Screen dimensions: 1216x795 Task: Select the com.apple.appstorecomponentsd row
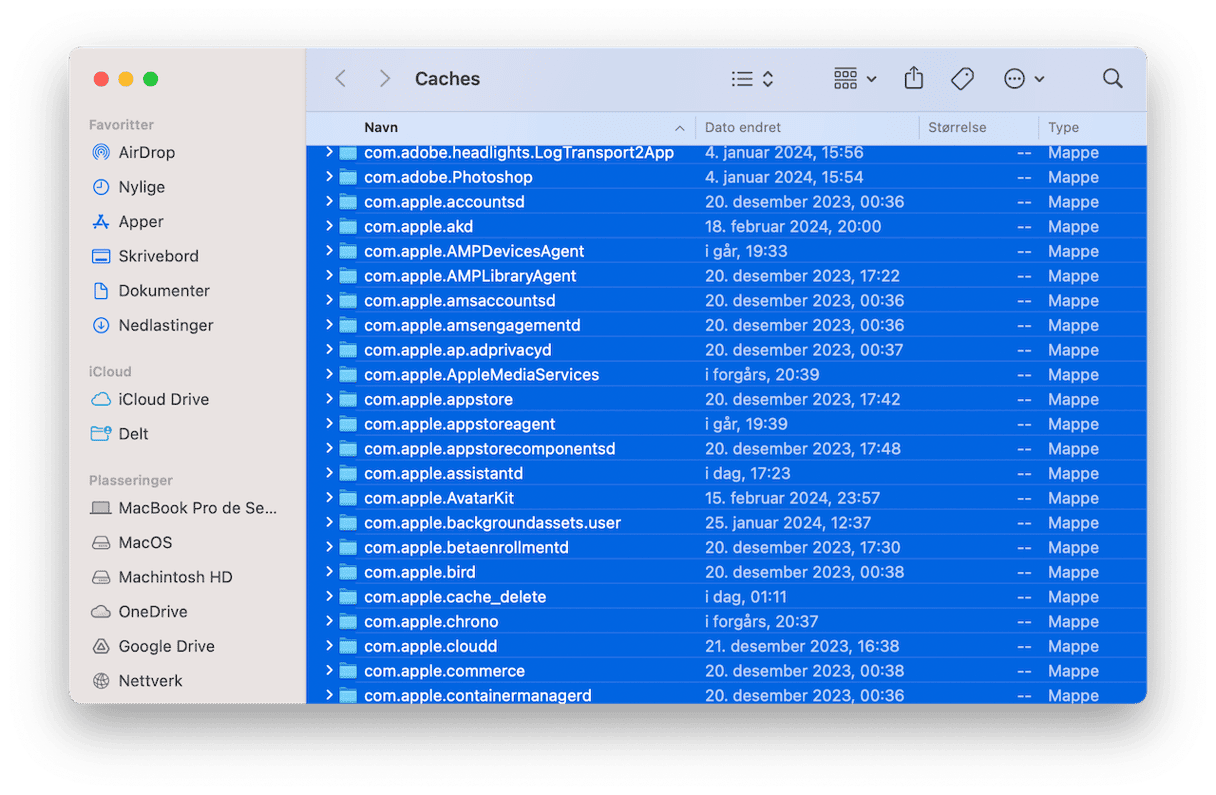click(x=726, y=449)
